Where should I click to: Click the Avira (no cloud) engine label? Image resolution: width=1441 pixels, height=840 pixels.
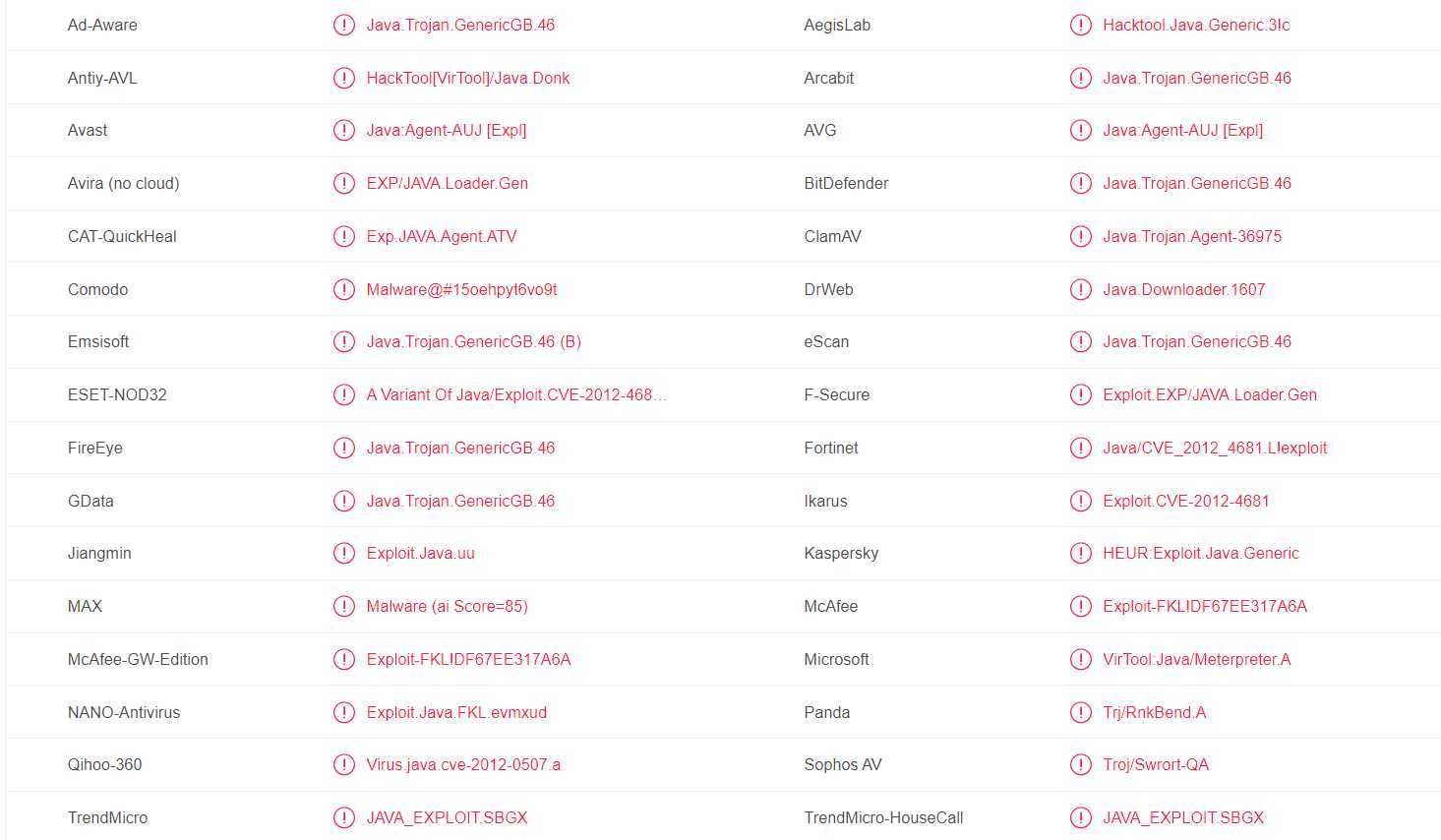[123, 183]
